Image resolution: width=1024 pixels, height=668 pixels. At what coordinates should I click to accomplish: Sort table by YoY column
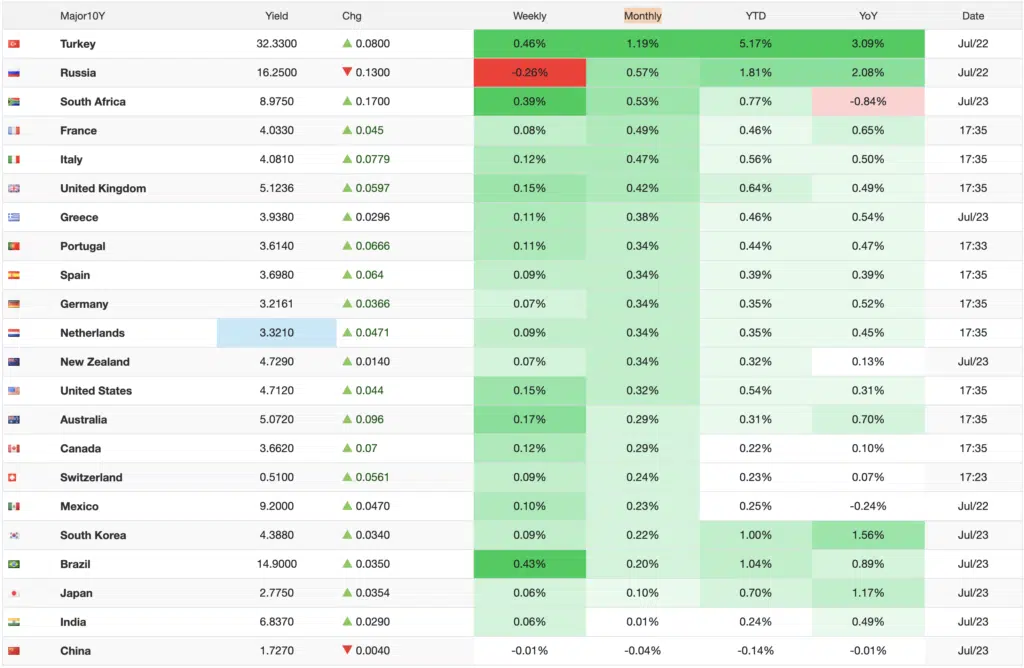point(868,16)
